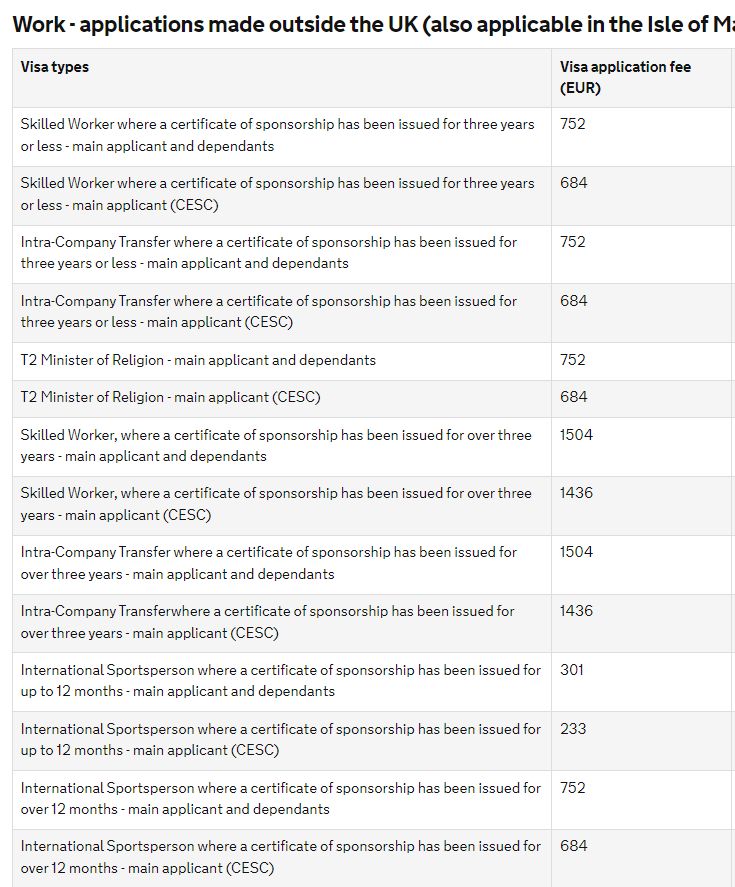Click the 1504 fee for Skilled Worker over three years
Viewport: 735px width, 887px height.
click(576, 435)
